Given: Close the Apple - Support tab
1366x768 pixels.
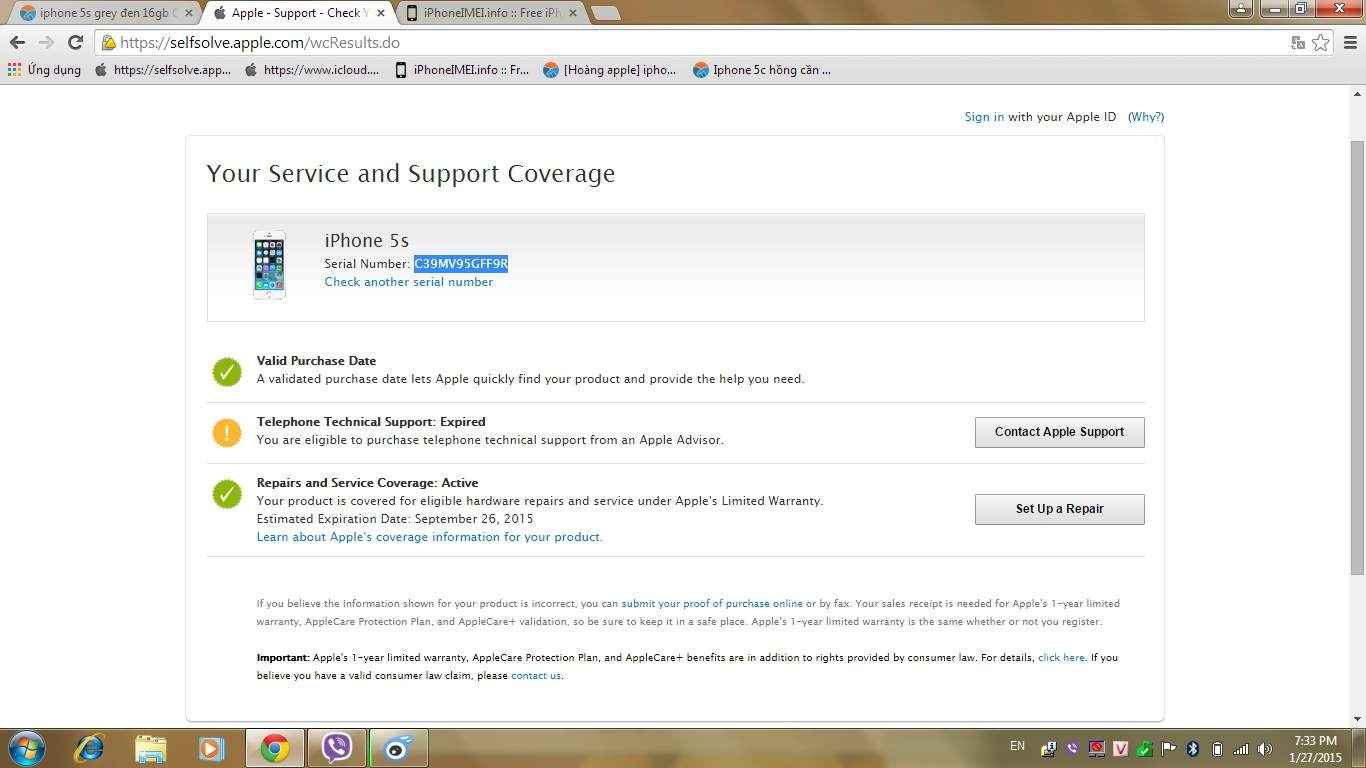Looking at the screenshot, I should 380,13.
